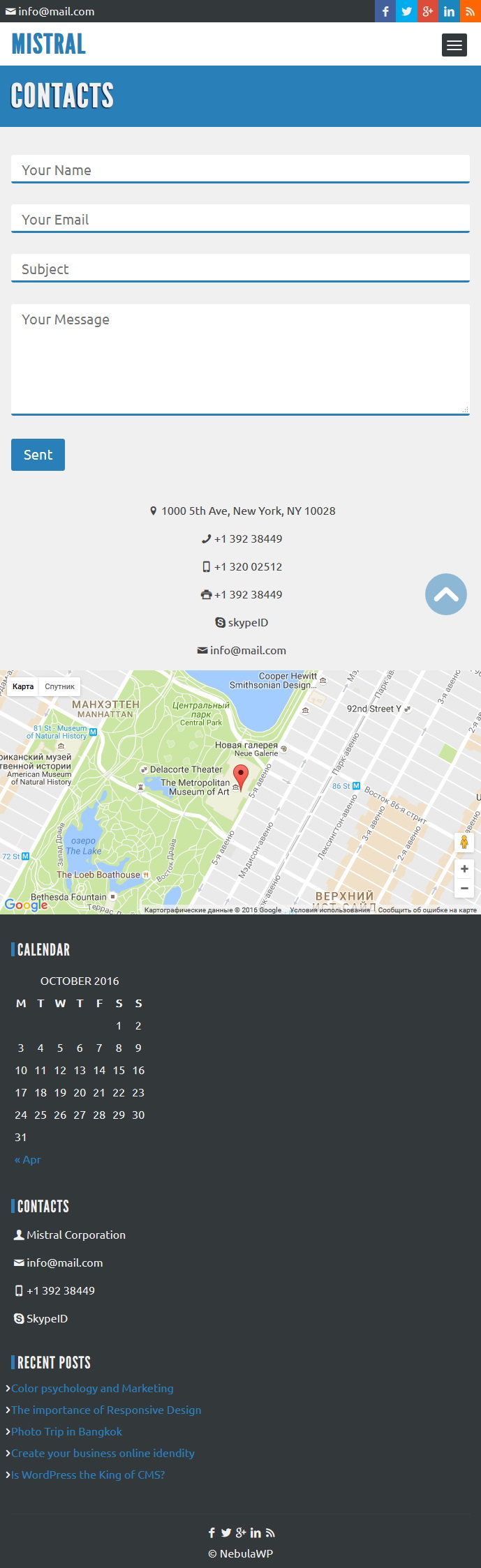Click the scroll-to-top arrow circle
The width and height of the screenshot is (481, 1568).
point(446,594)
